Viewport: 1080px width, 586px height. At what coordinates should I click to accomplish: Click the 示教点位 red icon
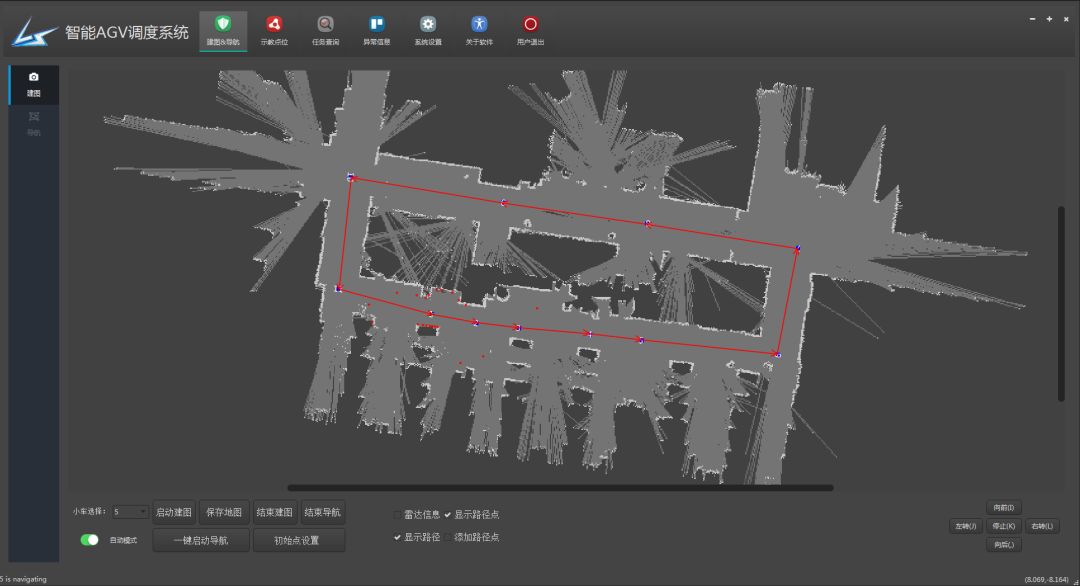[274, 24]
